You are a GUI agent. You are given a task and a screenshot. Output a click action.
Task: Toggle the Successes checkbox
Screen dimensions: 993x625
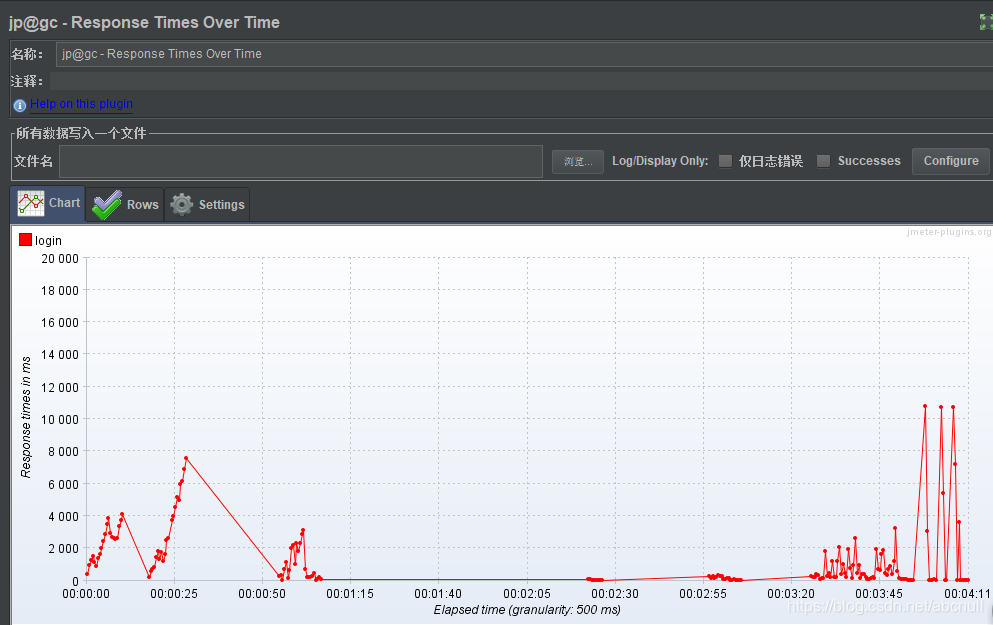[x=823, y=161]
